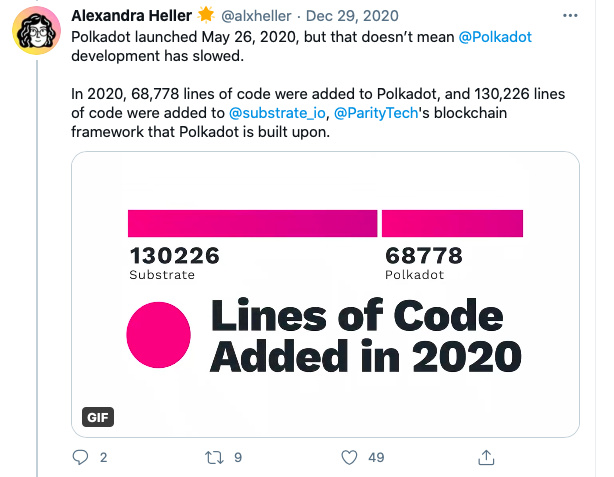This screenshot has width=614, height=477.
Task: Click the like count number 49
Action: [376, 457]
